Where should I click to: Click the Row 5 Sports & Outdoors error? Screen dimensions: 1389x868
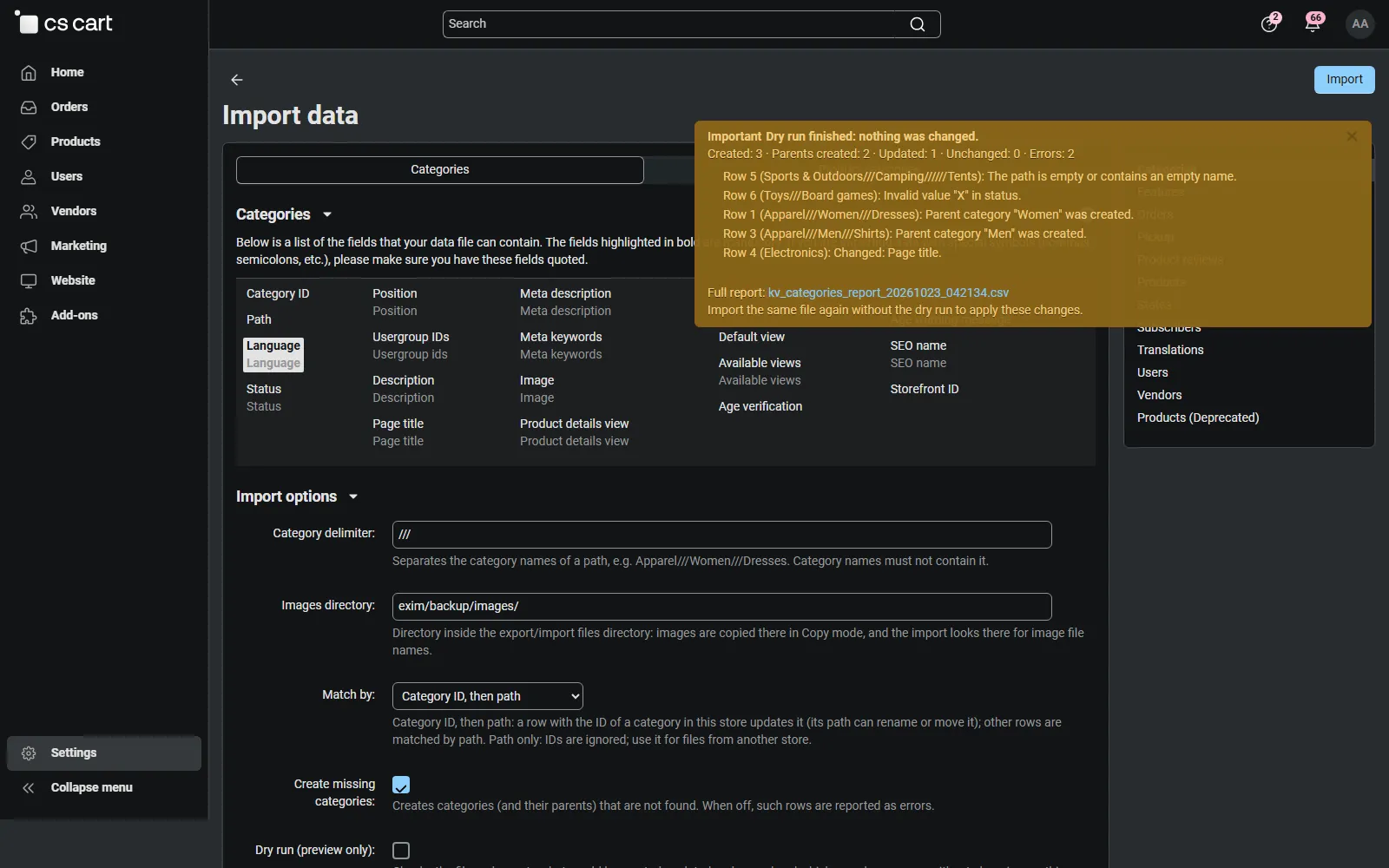979,176
